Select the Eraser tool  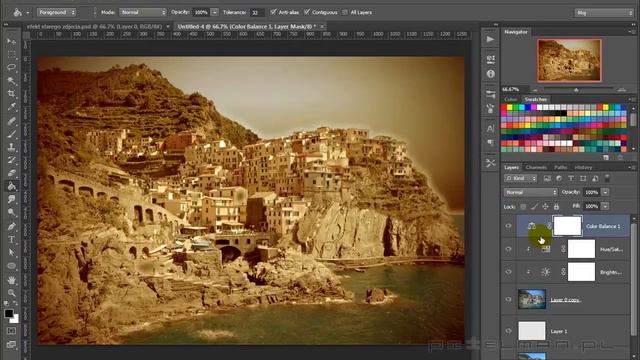coord(11,173)
